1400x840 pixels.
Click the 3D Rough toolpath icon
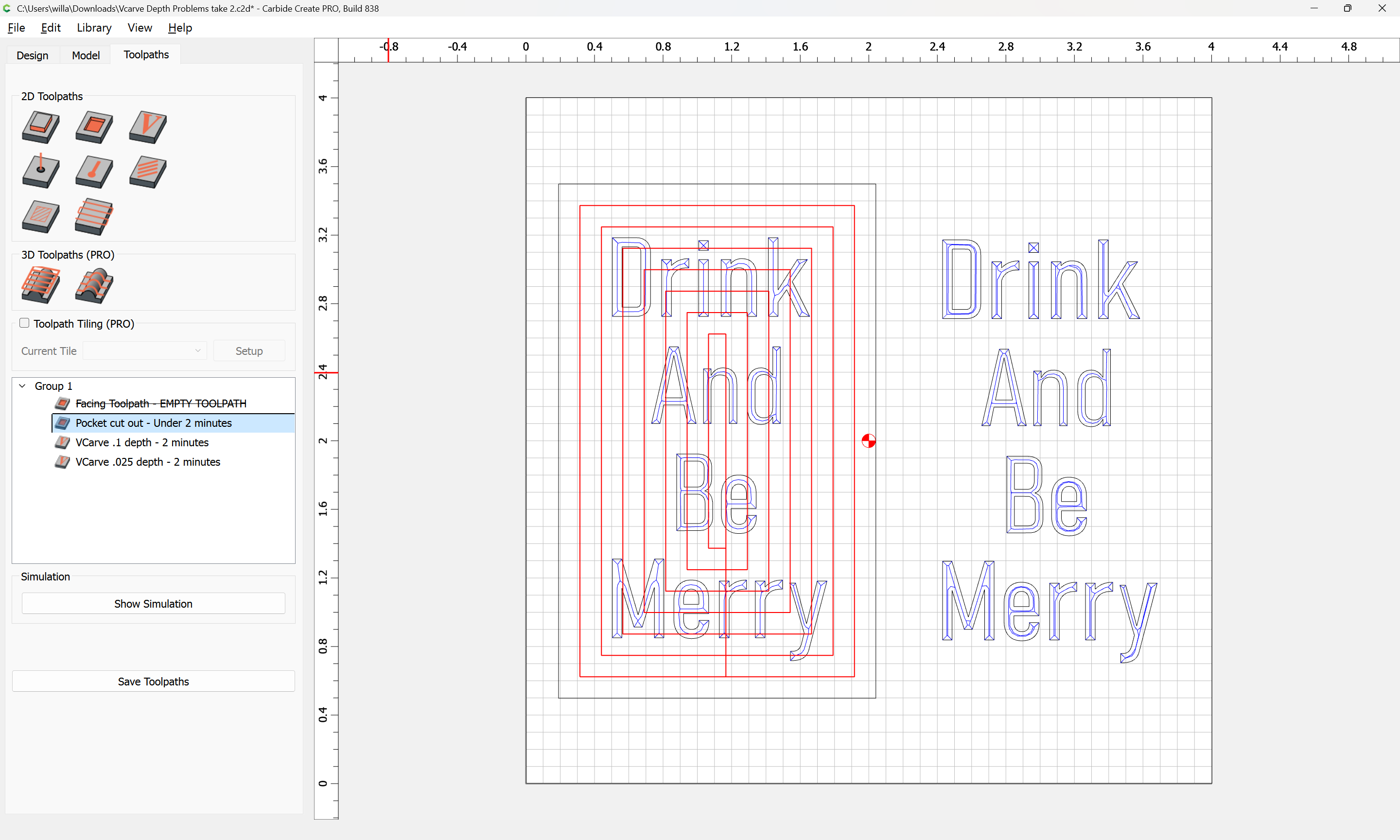41,285
